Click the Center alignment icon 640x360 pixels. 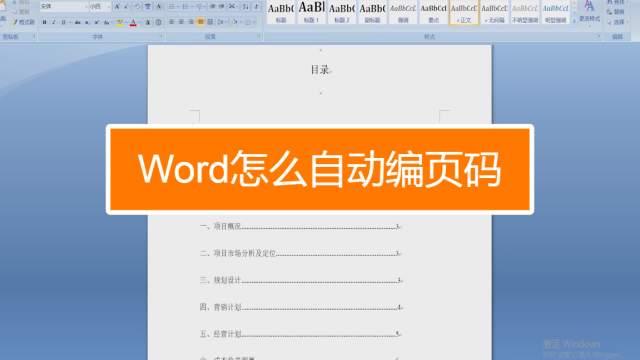[x=181, y=22]
